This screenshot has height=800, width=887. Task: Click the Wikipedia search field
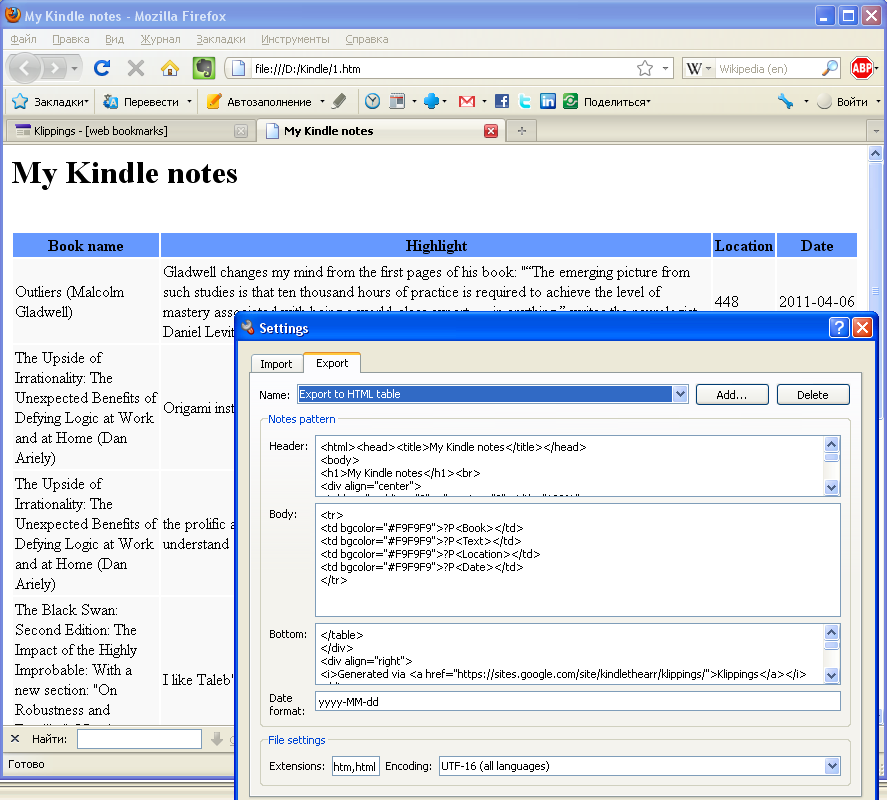pyautogui.click(x=768, y=68)
